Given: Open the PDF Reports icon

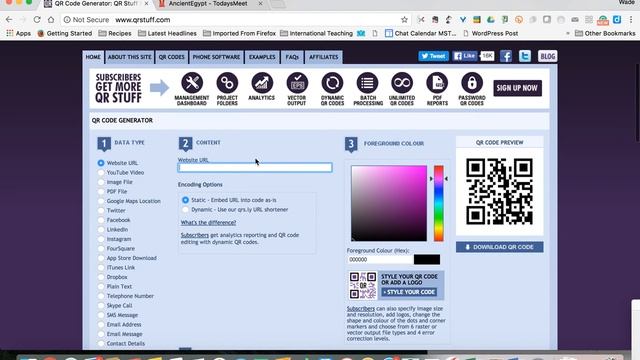Looking at the screenshot, I should 437,83.
